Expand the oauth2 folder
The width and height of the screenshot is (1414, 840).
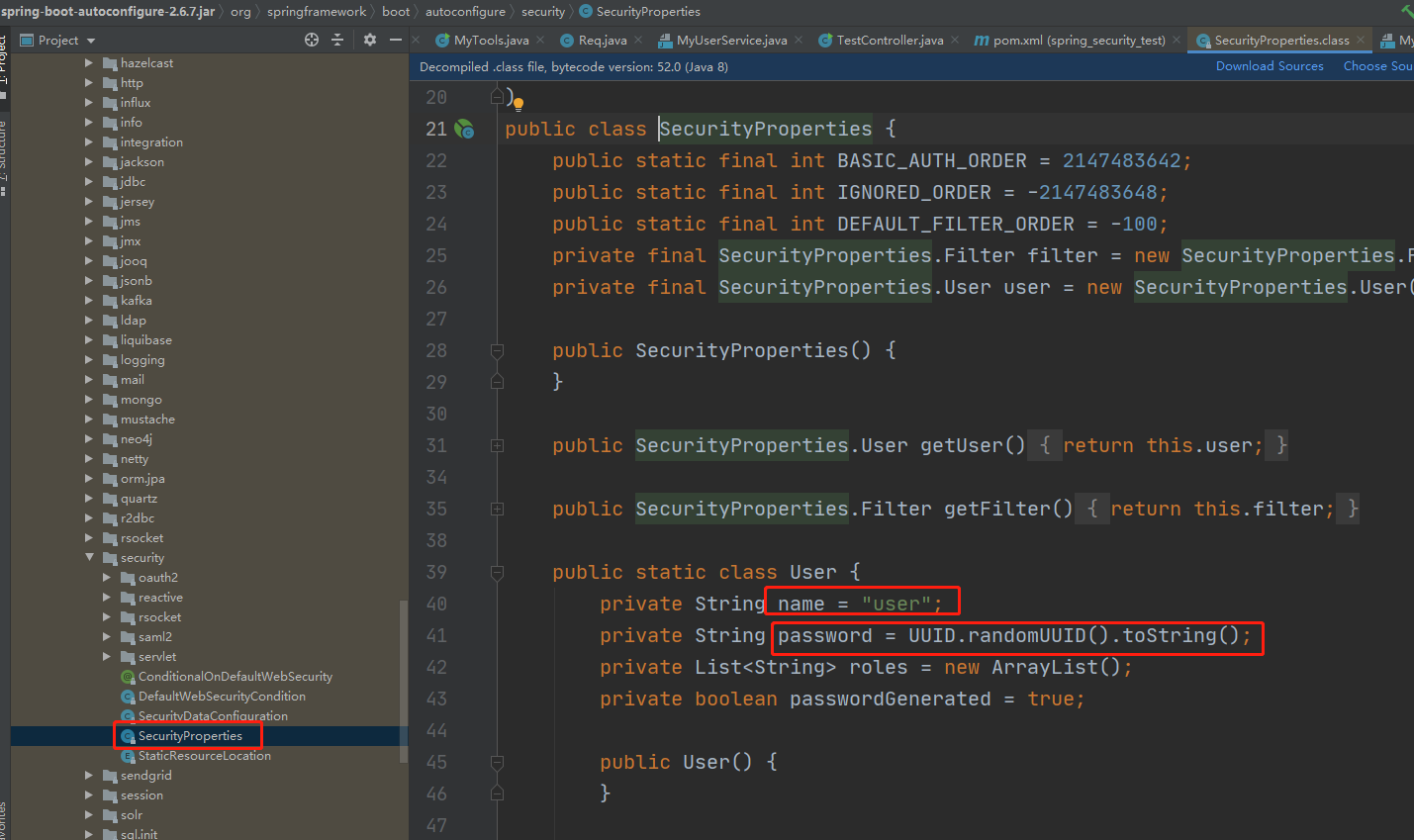click(x=107, y=578)
